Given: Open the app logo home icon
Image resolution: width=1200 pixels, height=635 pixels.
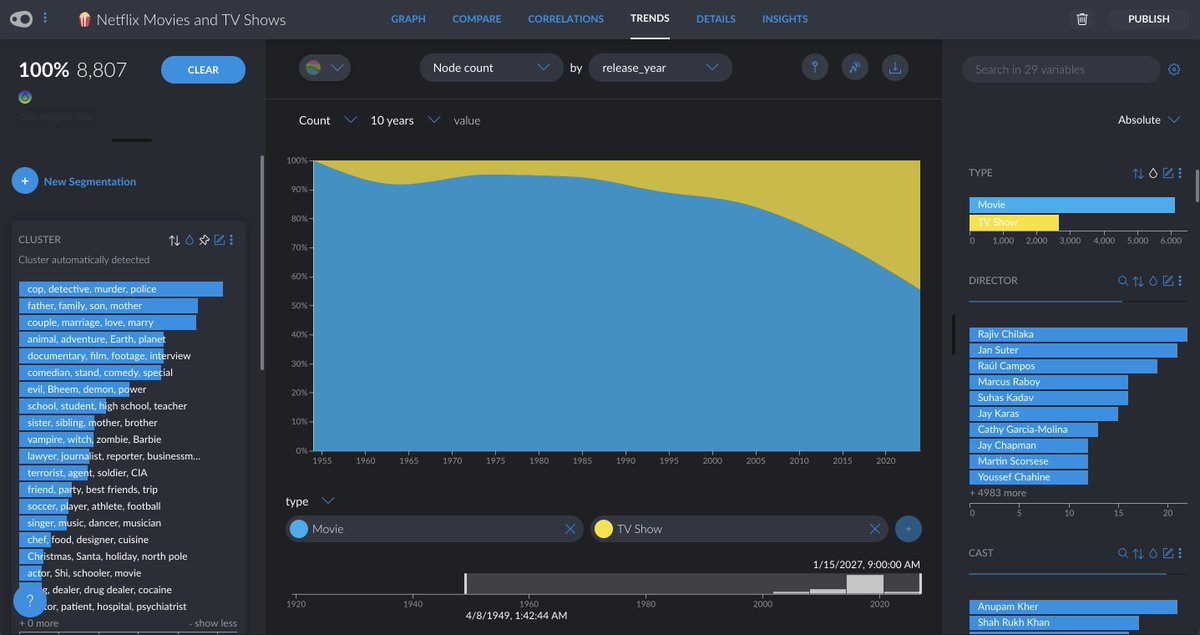Looking at the screenshot, I should pos(22,19).
